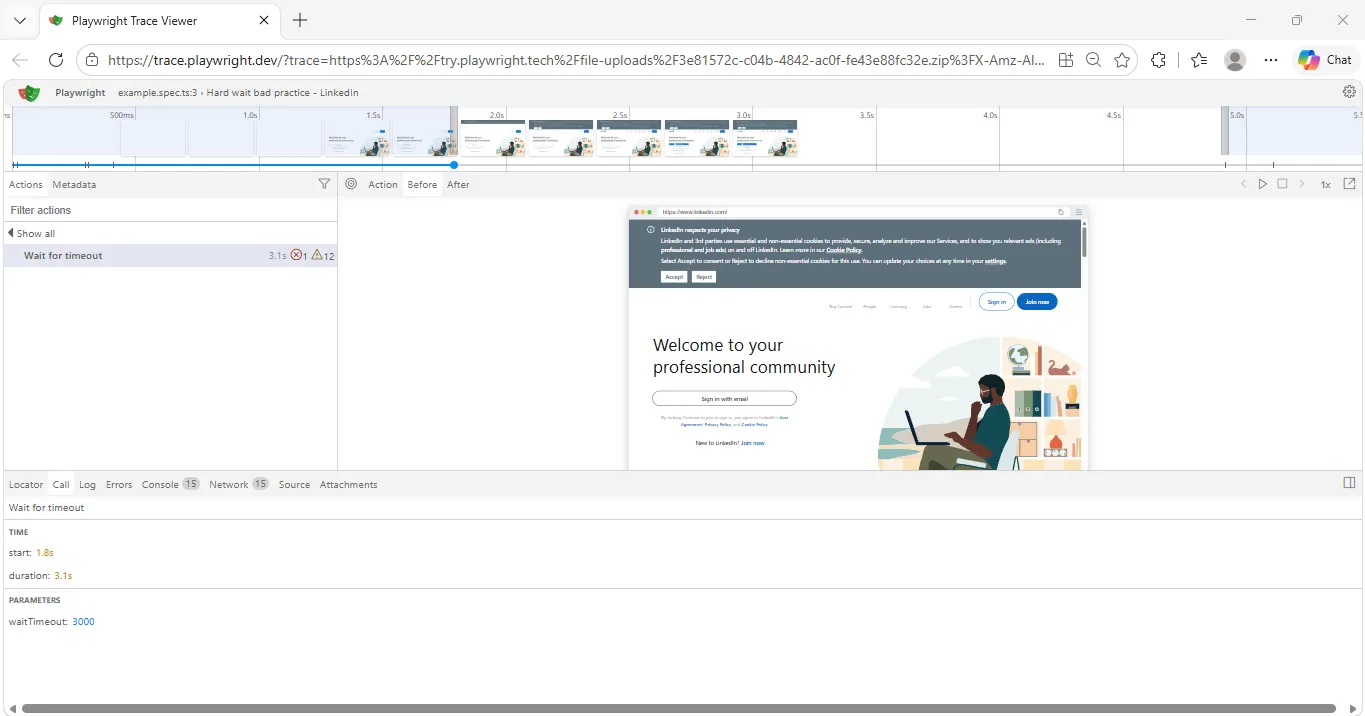Click Join now button in LinkedIn snapshot header
This screenshot has height=716, width=1365.
click(1037, 301)
